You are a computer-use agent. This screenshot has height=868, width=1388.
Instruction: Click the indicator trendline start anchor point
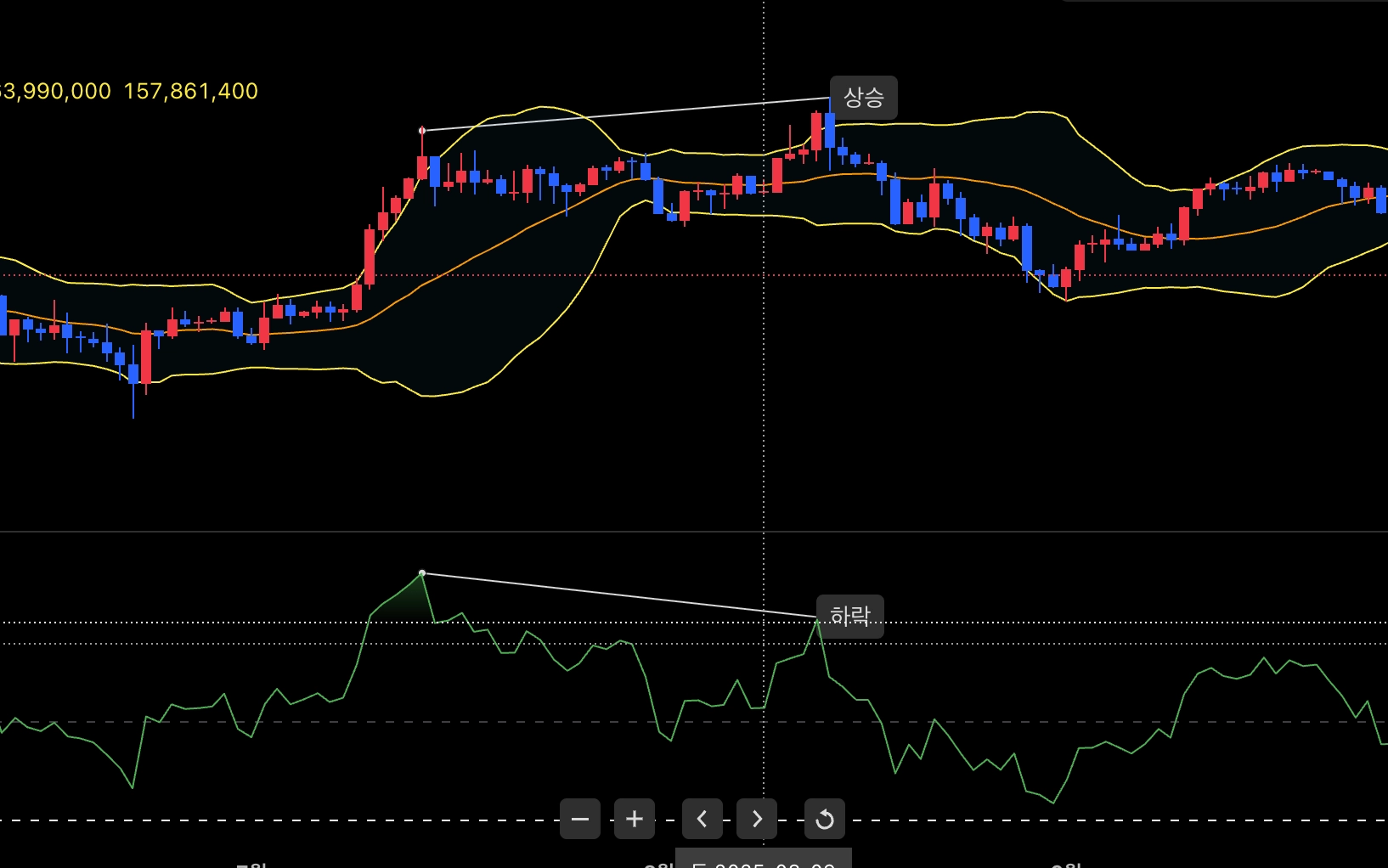click(x=422, y=572)
